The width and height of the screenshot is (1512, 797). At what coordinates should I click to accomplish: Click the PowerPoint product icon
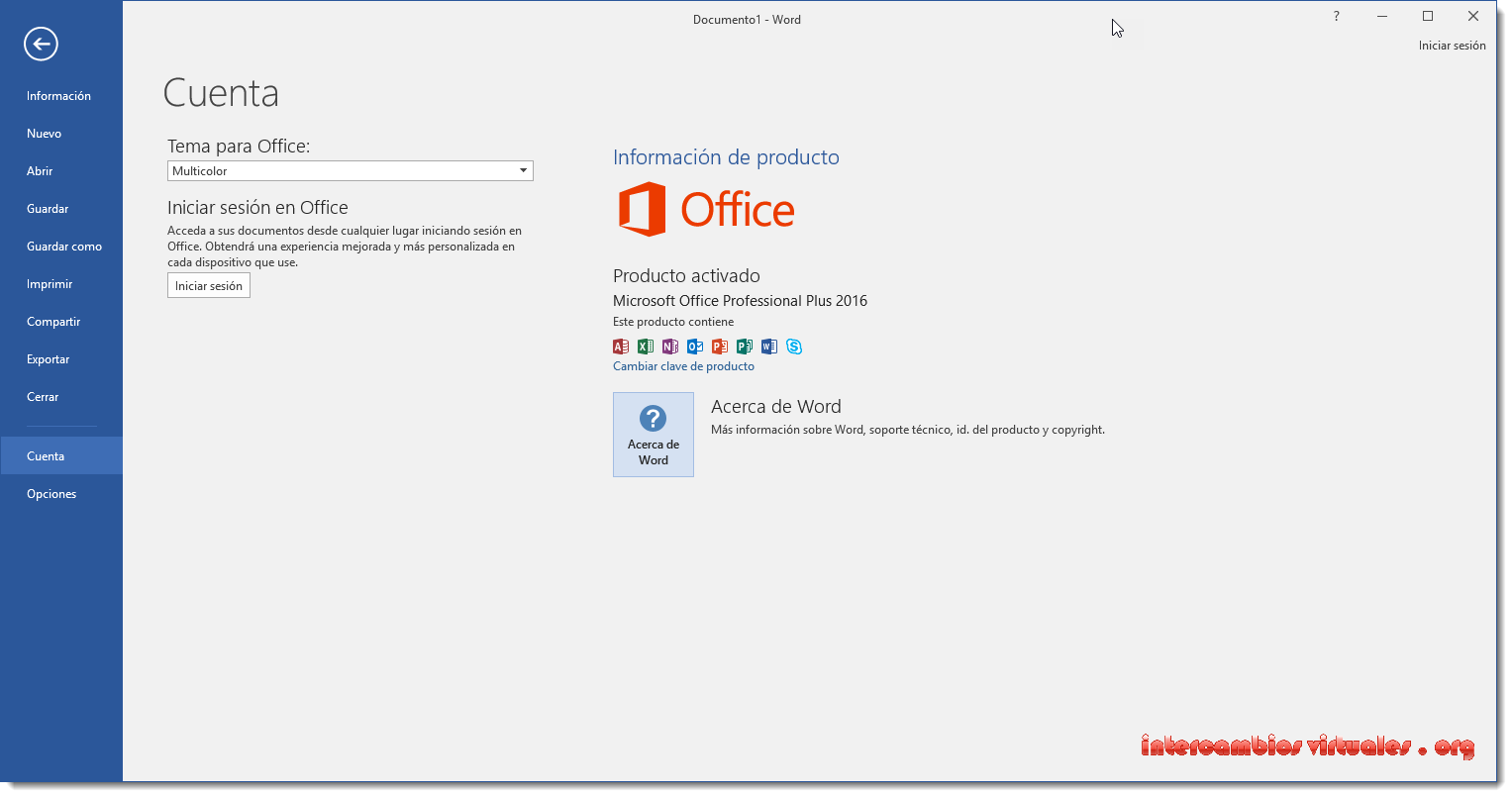(720, 347)
